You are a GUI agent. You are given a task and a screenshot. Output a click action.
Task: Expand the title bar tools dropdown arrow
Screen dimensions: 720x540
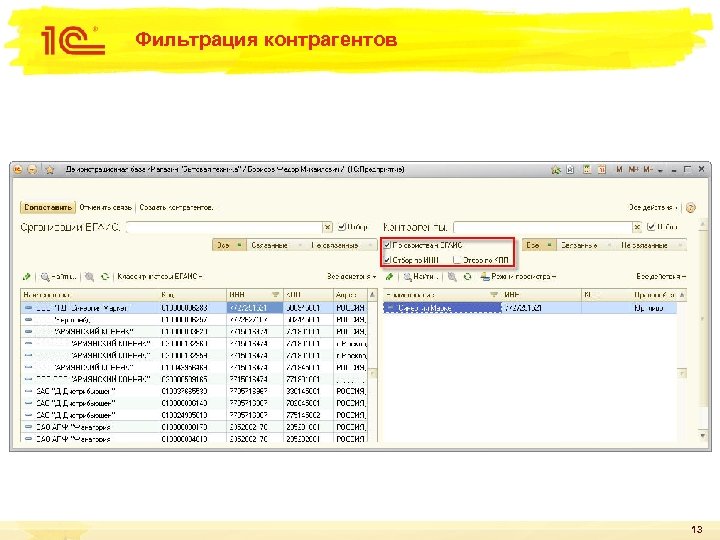tap(660, 170)
